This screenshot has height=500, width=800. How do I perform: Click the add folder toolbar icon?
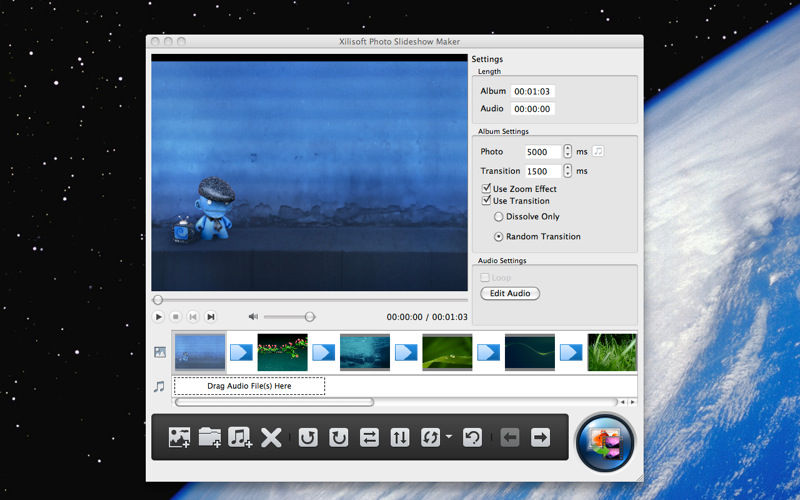pyautogui.click(x=210, y=437)
